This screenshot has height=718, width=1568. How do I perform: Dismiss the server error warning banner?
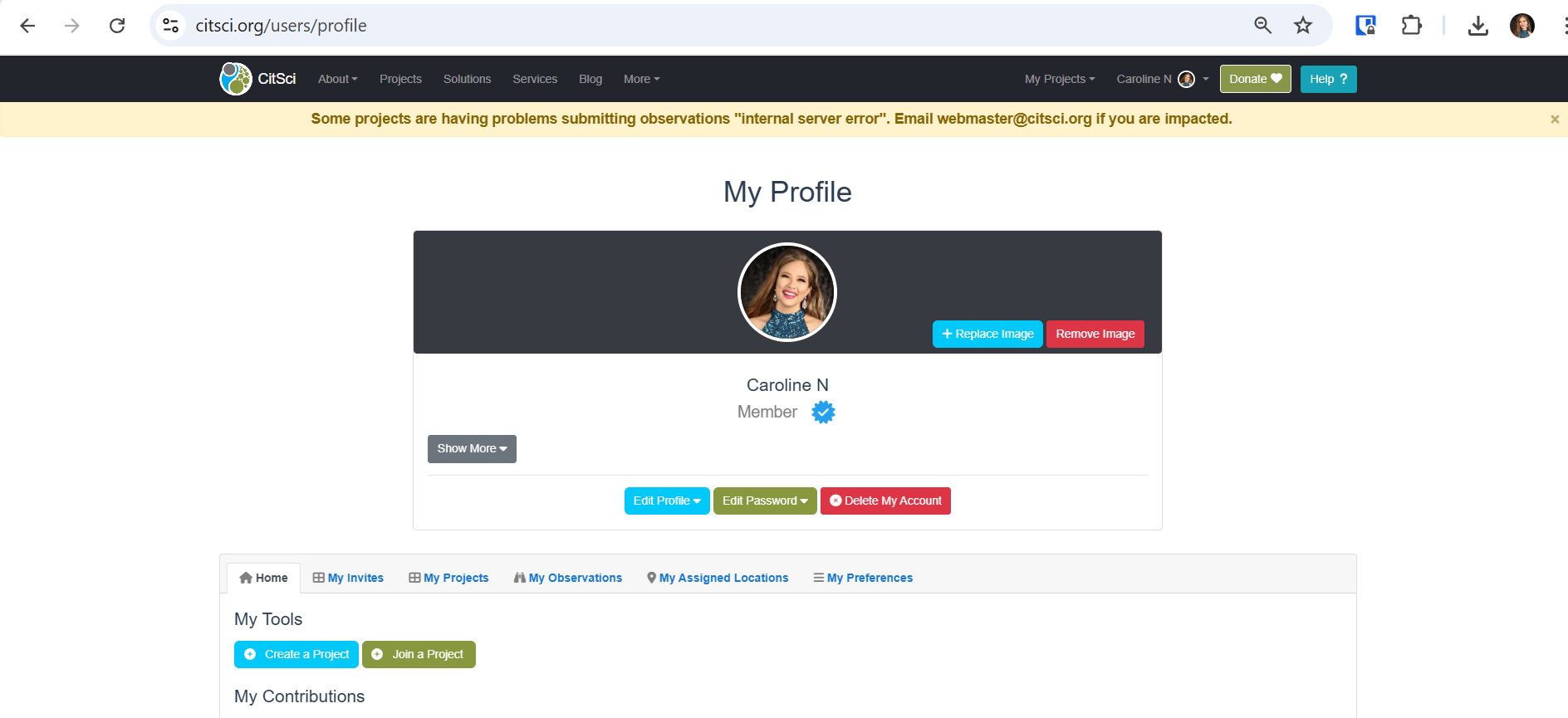[1554, 120]
